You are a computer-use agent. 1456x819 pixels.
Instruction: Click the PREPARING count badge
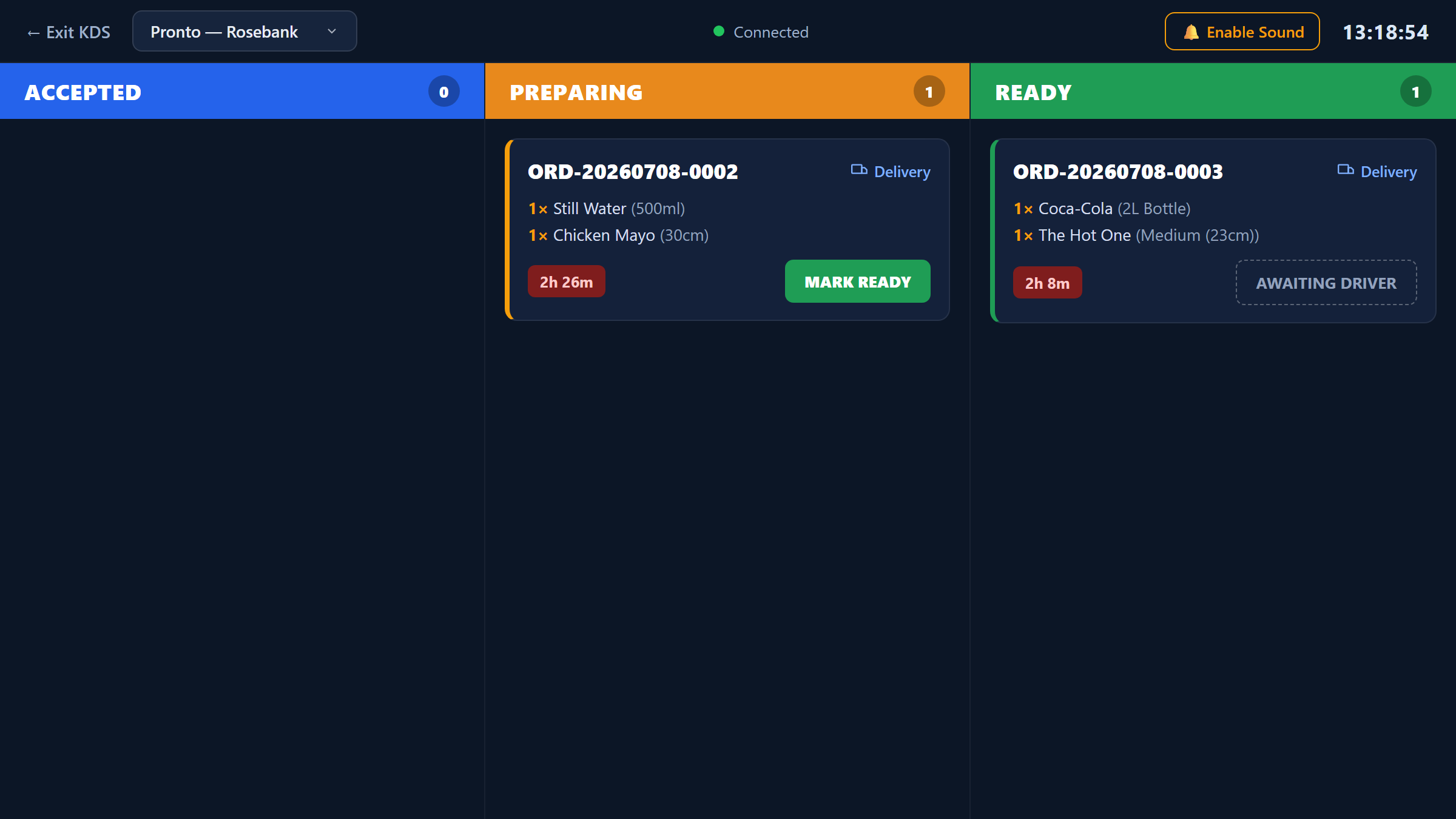[929, 92]
